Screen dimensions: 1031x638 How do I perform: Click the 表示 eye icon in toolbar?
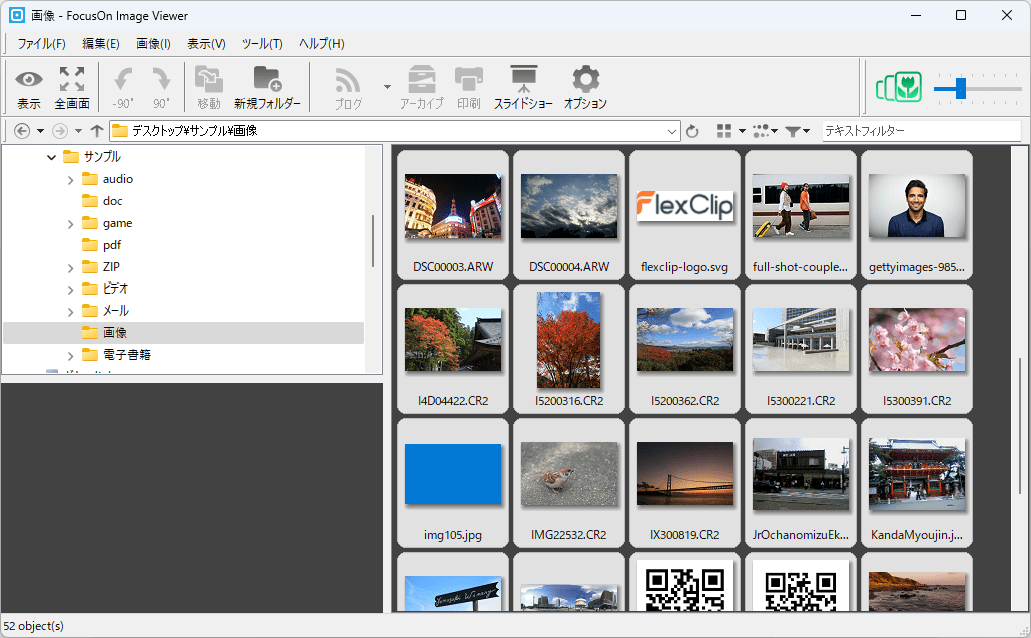coord(29,87)
